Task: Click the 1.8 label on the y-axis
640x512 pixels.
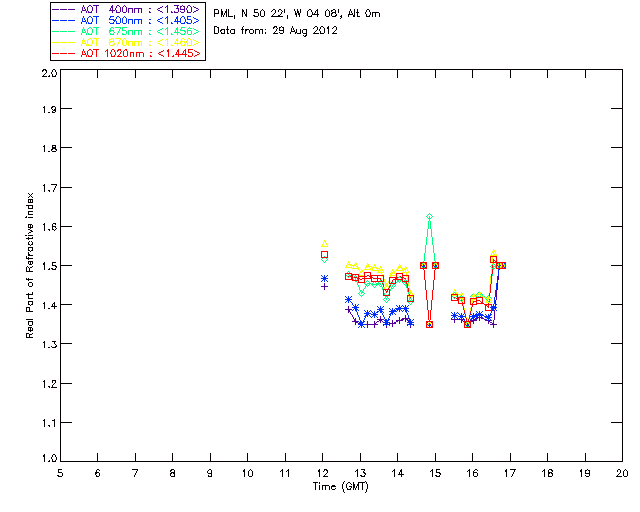Action: pos(49,148)
